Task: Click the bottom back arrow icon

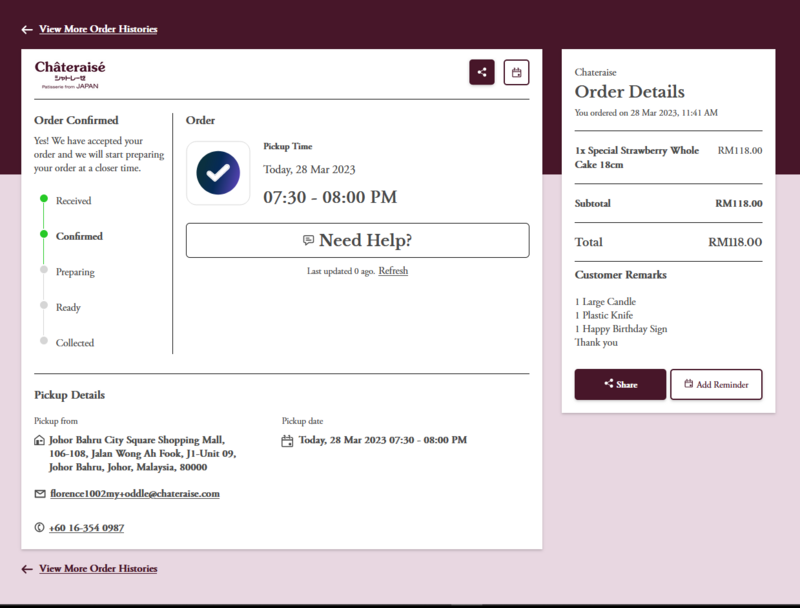Action: coord(27,569)
